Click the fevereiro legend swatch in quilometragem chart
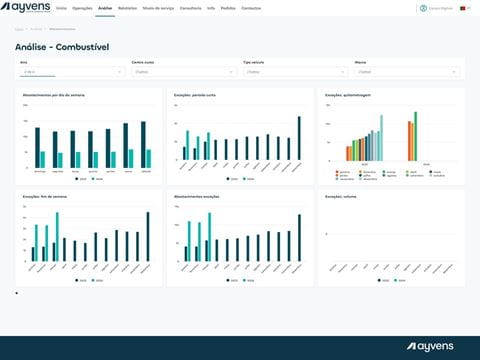 pos(360,172)
